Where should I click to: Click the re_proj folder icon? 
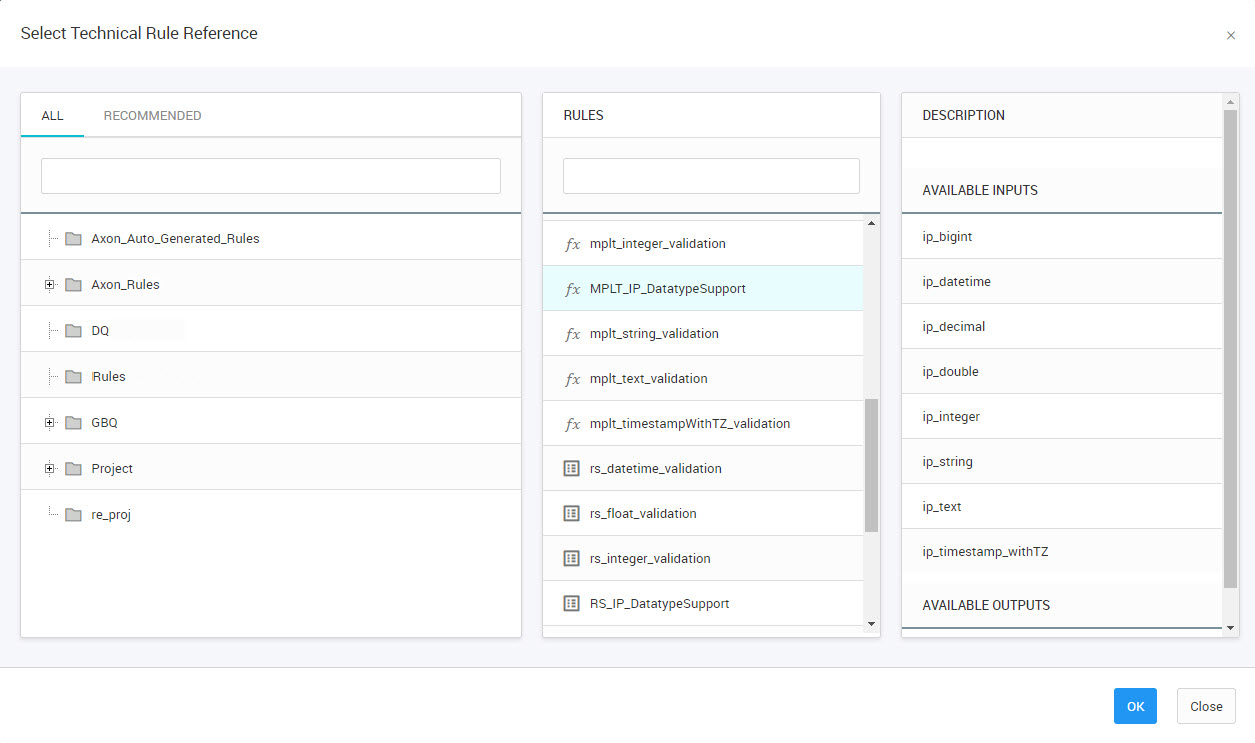click(x=73, y=515)
